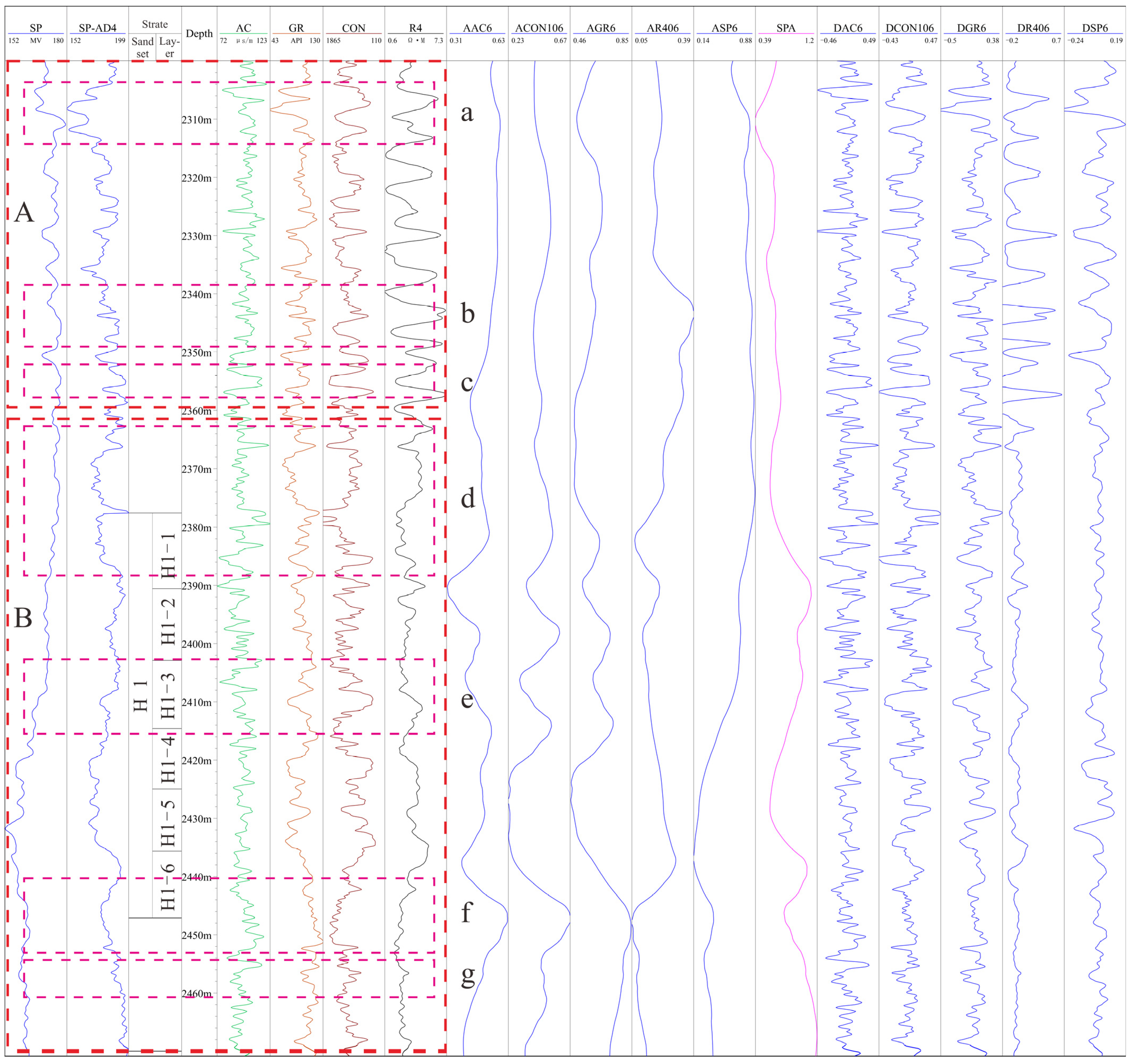Viewport: 1132px width, 1064px height.
Task: Click the Strate column heading
Action: point(155,24)
